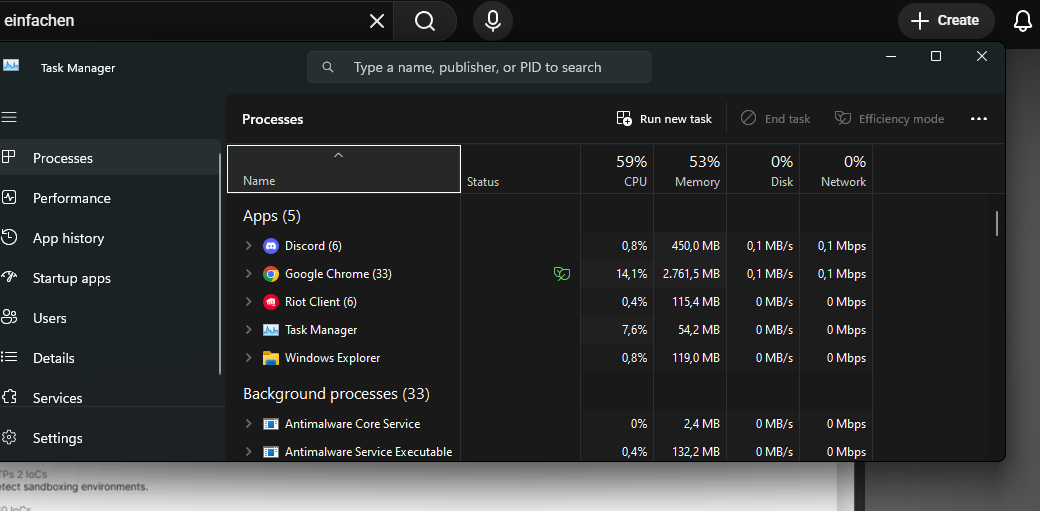
Task: Expand the Antimalware Core Service entry
Action: (249, 424)
